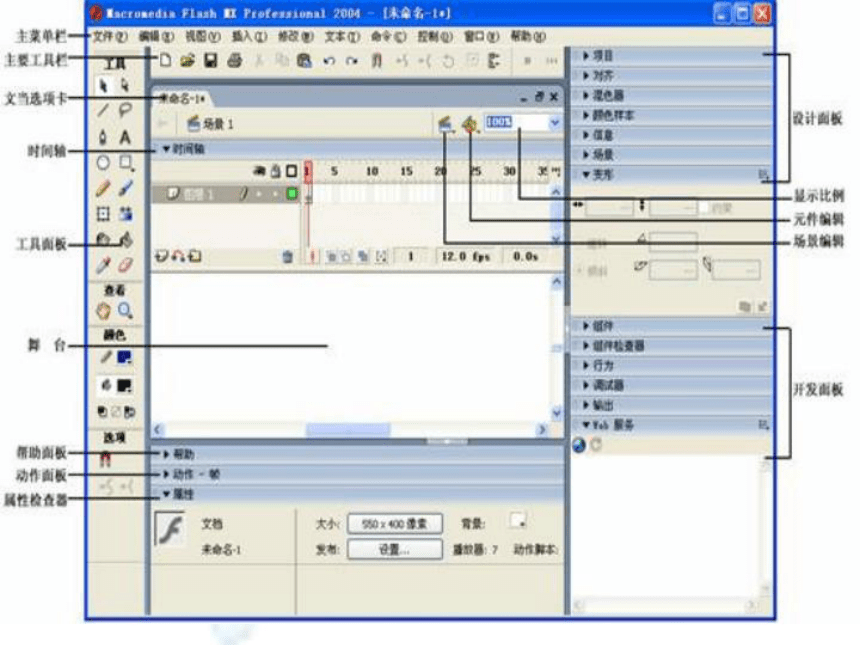Expand the 项目 panel
This screenshot has width=860, height=645.
(x=672, y=56)
